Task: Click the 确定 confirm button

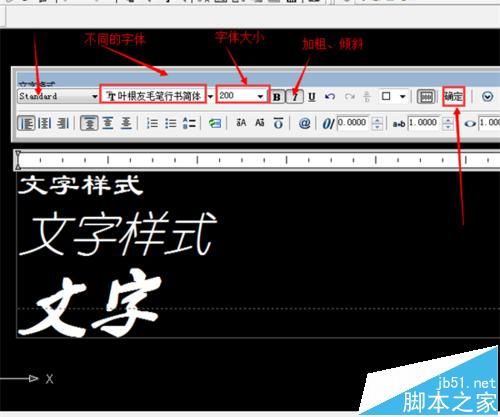Action: tap(453, 97)
